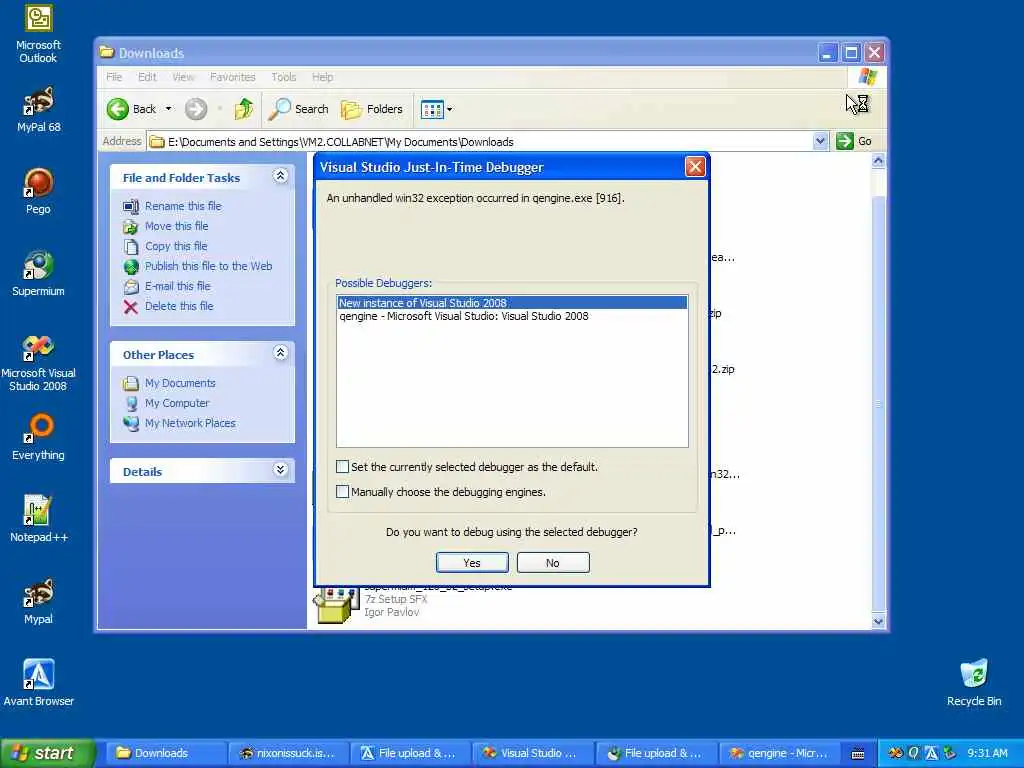The image size is (1024, 768).
Task: Select New instance of Visual Studio 2008
Action: [x=512, y=303]
